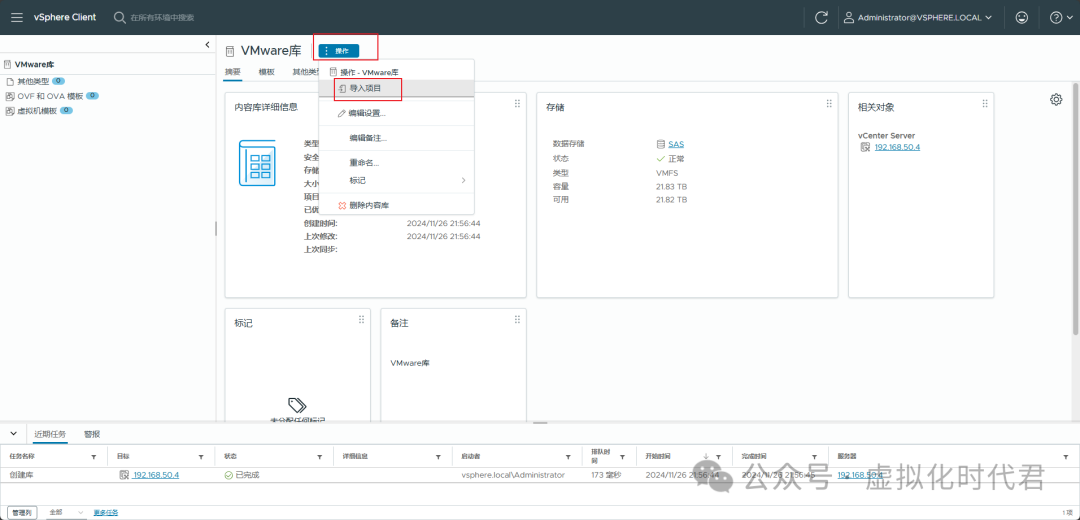This screenshot has height=520, width=1080.
Task: Click drag handle of 存储 card
Action: click(x=829, y=103)
